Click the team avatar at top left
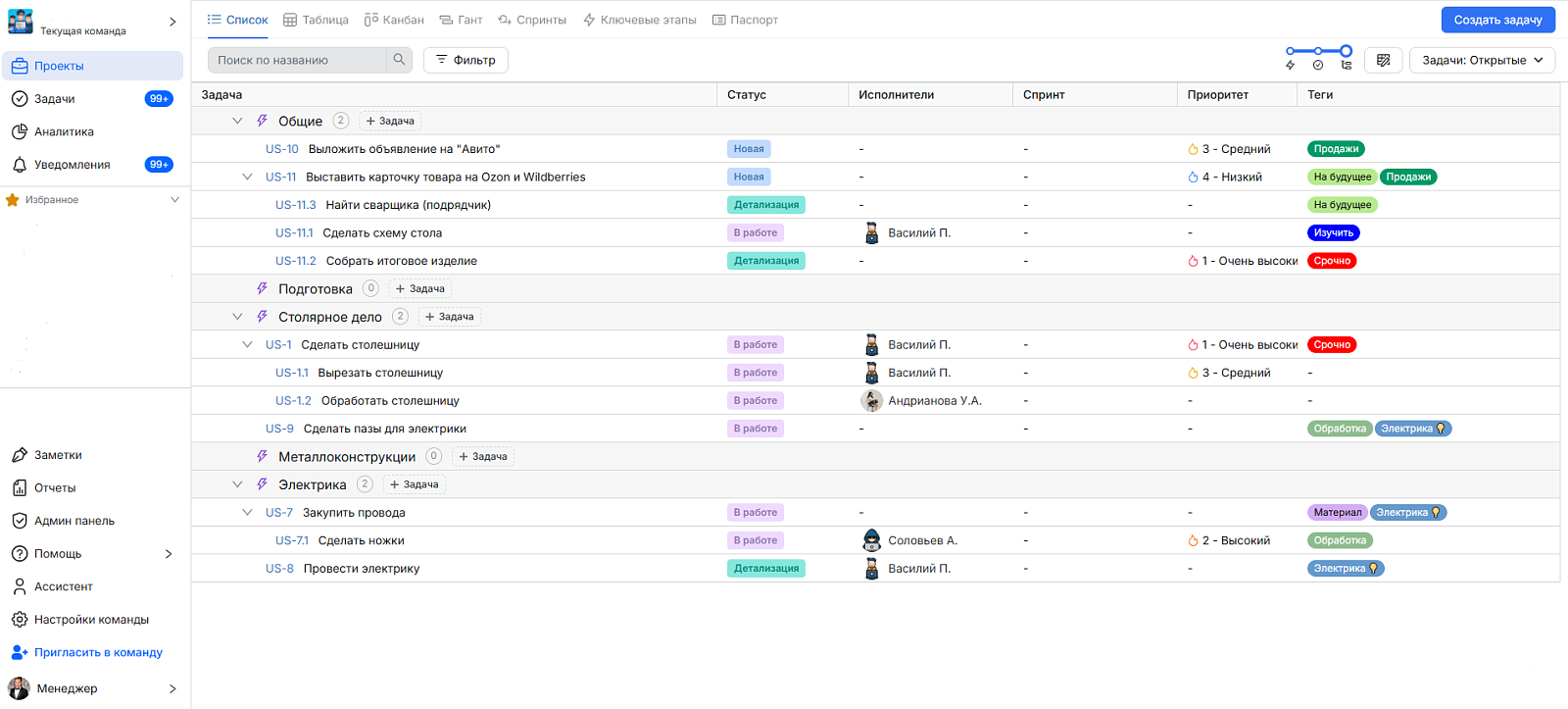 click(x=20, y=21)
